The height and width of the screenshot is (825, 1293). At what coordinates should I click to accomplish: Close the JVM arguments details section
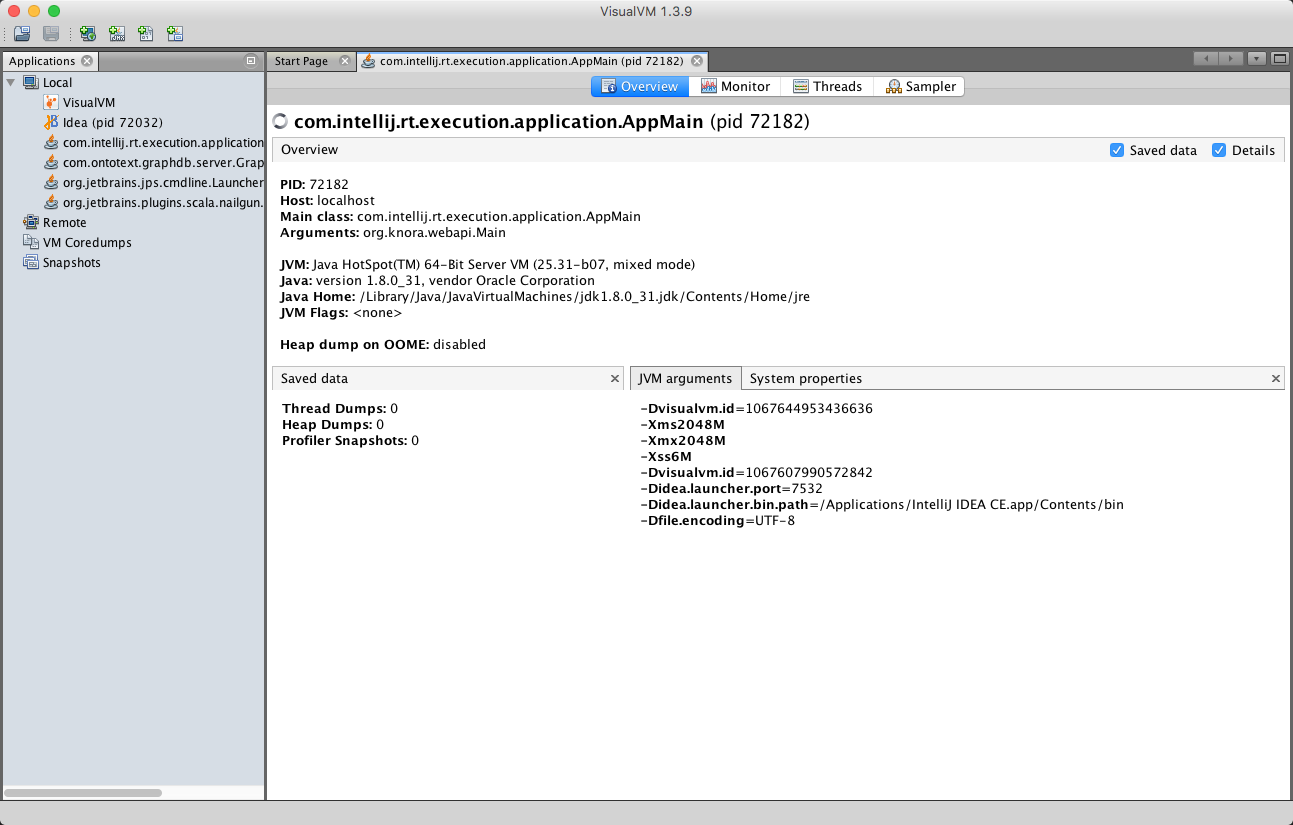(x=1276, y=379)
